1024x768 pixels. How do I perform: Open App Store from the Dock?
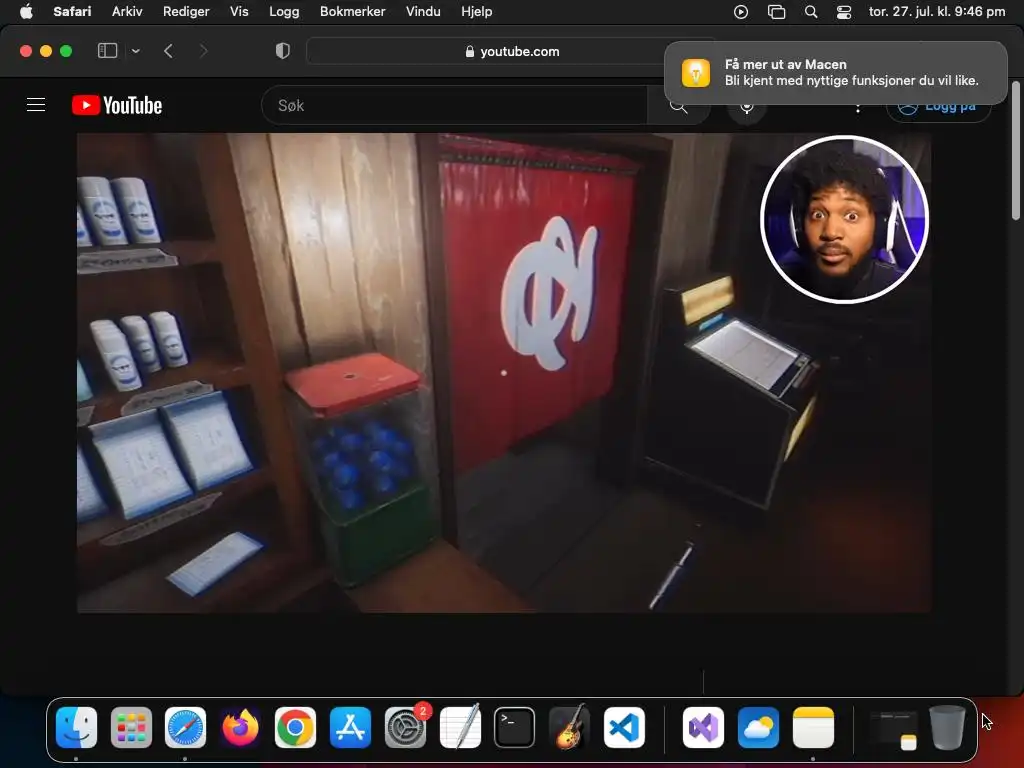(350, 728)
